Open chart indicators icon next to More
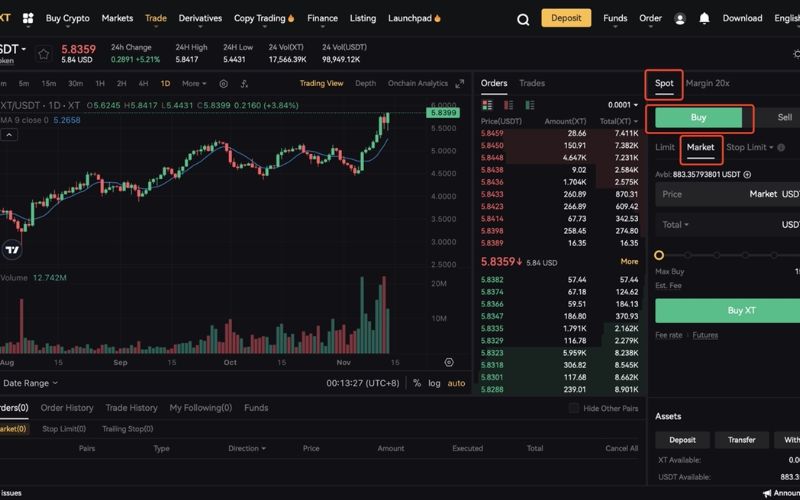The image size is (800, 500). (x=223, y=84)
